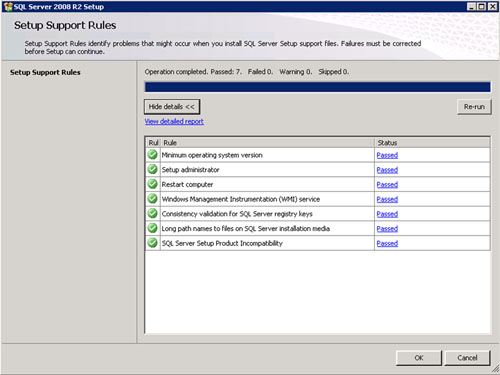This screenshot has height=375, width=500.
Task: Click the green check icon for WMI service rule
Action: (x=153, y=199)
